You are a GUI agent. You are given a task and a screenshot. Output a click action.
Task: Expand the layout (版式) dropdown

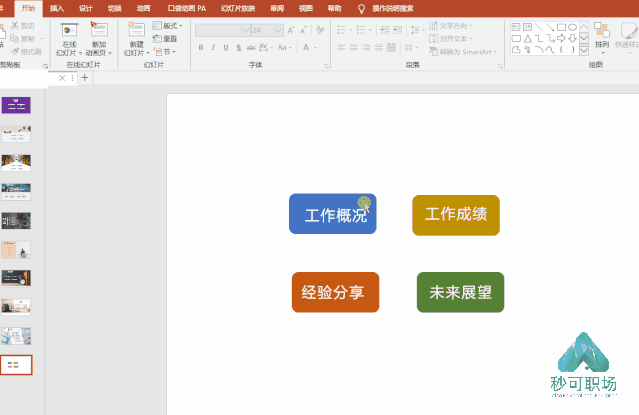point(181,26)
